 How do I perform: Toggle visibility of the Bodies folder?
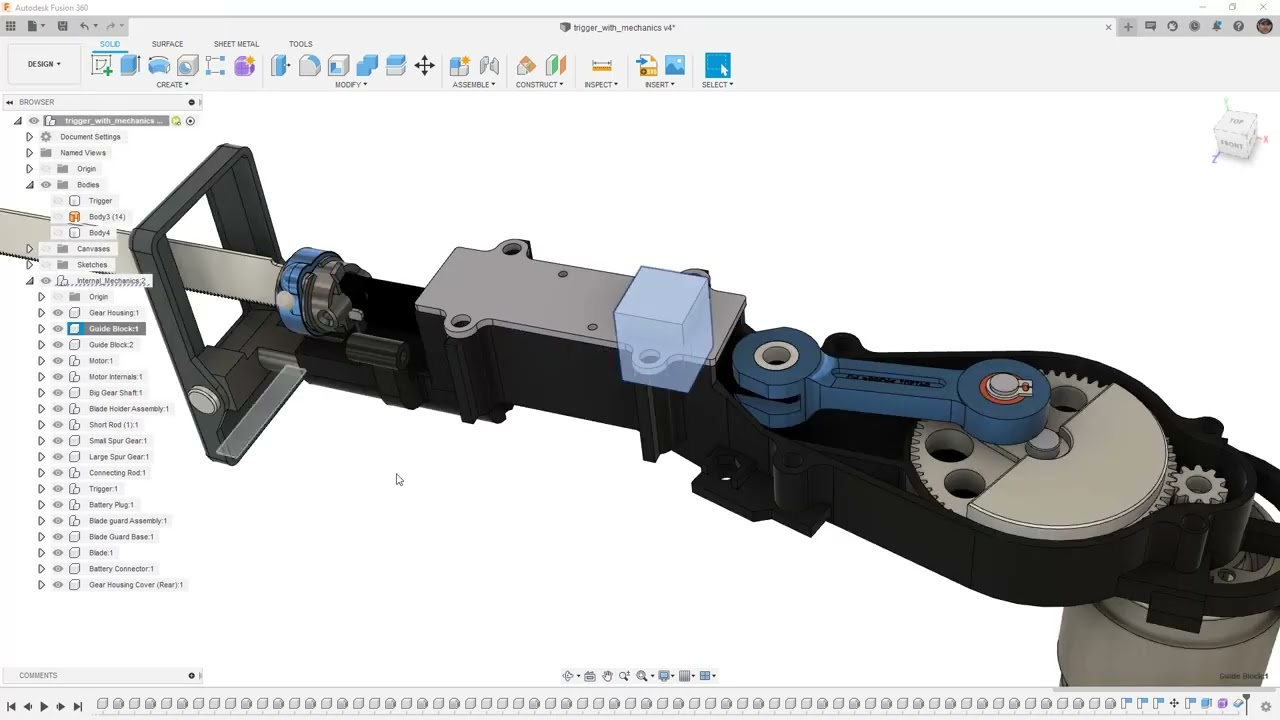click(x=46, y=185)
